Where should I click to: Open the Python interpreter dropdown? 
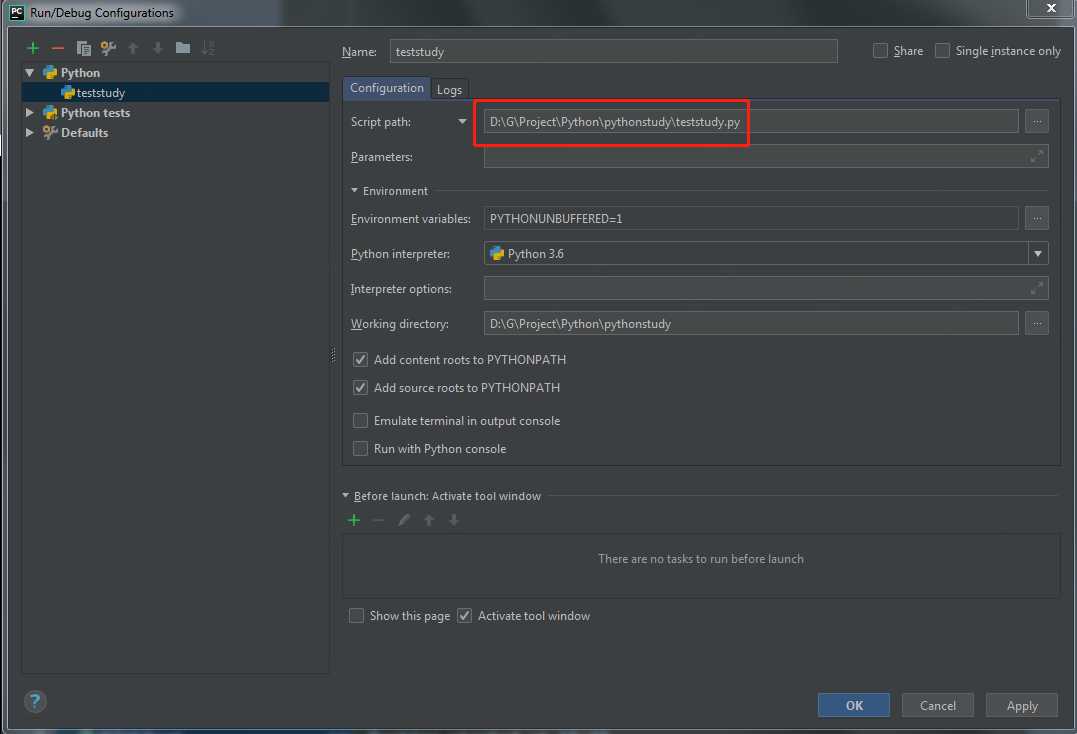pyautogui.click(x=1038, y=253)
